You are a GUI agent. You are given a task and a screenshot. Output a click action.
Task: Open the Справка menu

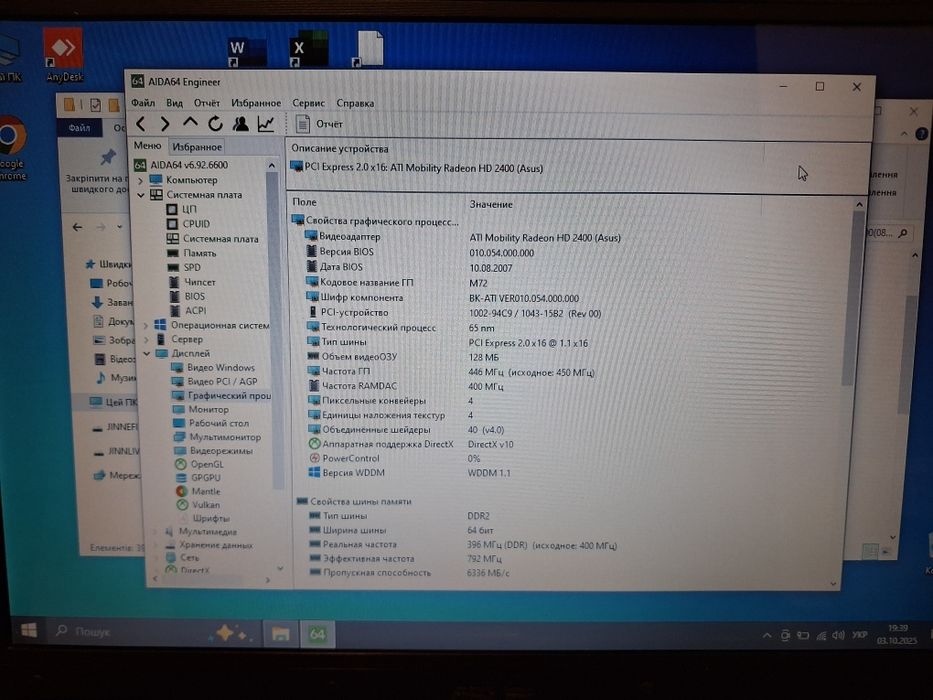coord(355,103)
